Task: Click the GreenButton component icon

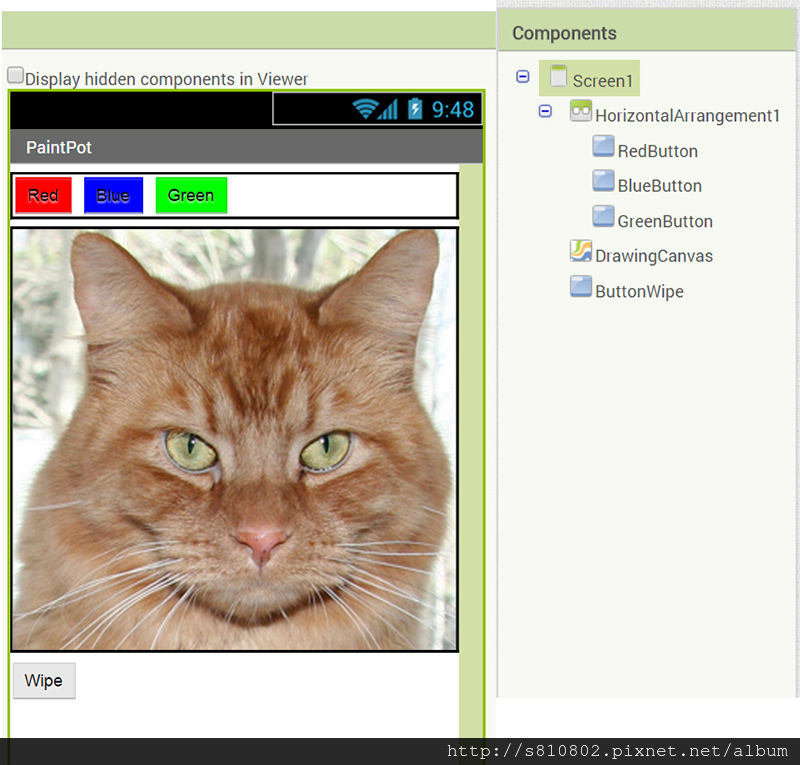Action: 603,216
